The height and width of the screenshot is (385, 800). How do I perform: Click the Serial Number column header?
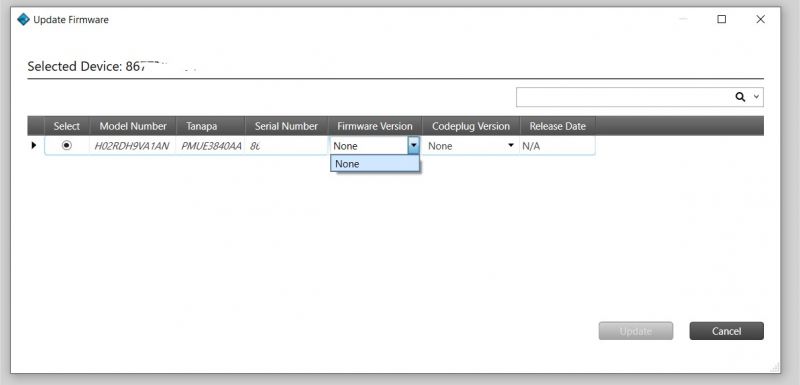coord(286,126)
